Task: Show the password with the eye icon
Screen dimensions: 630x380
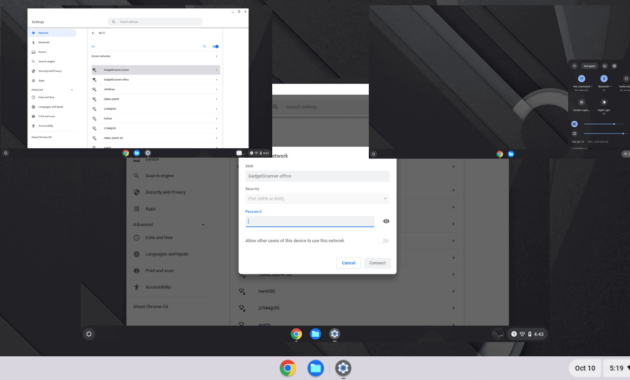Action: coord(386,221)
